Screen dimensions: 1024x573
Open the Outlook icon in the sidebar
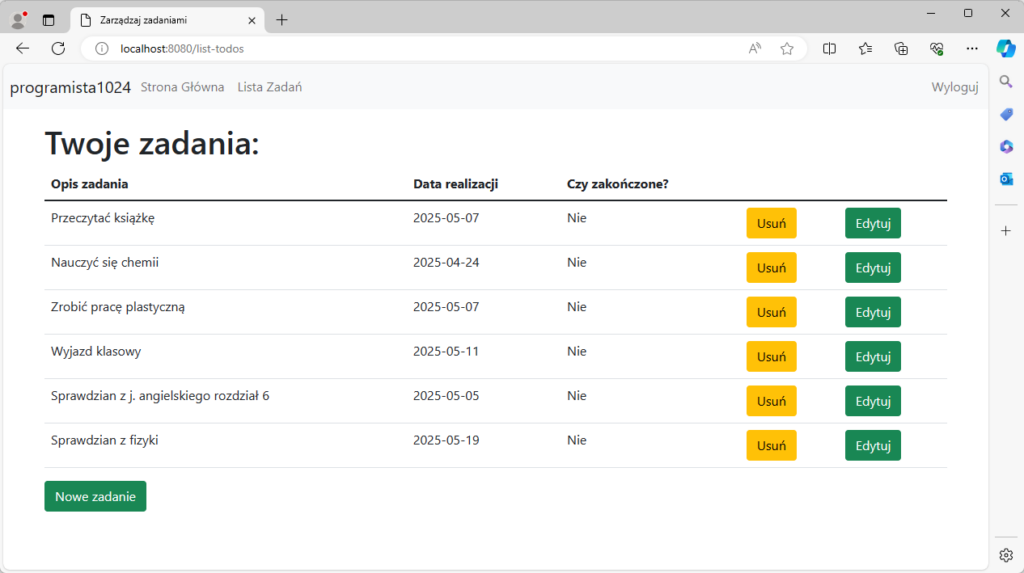[x=1006, y=179]
